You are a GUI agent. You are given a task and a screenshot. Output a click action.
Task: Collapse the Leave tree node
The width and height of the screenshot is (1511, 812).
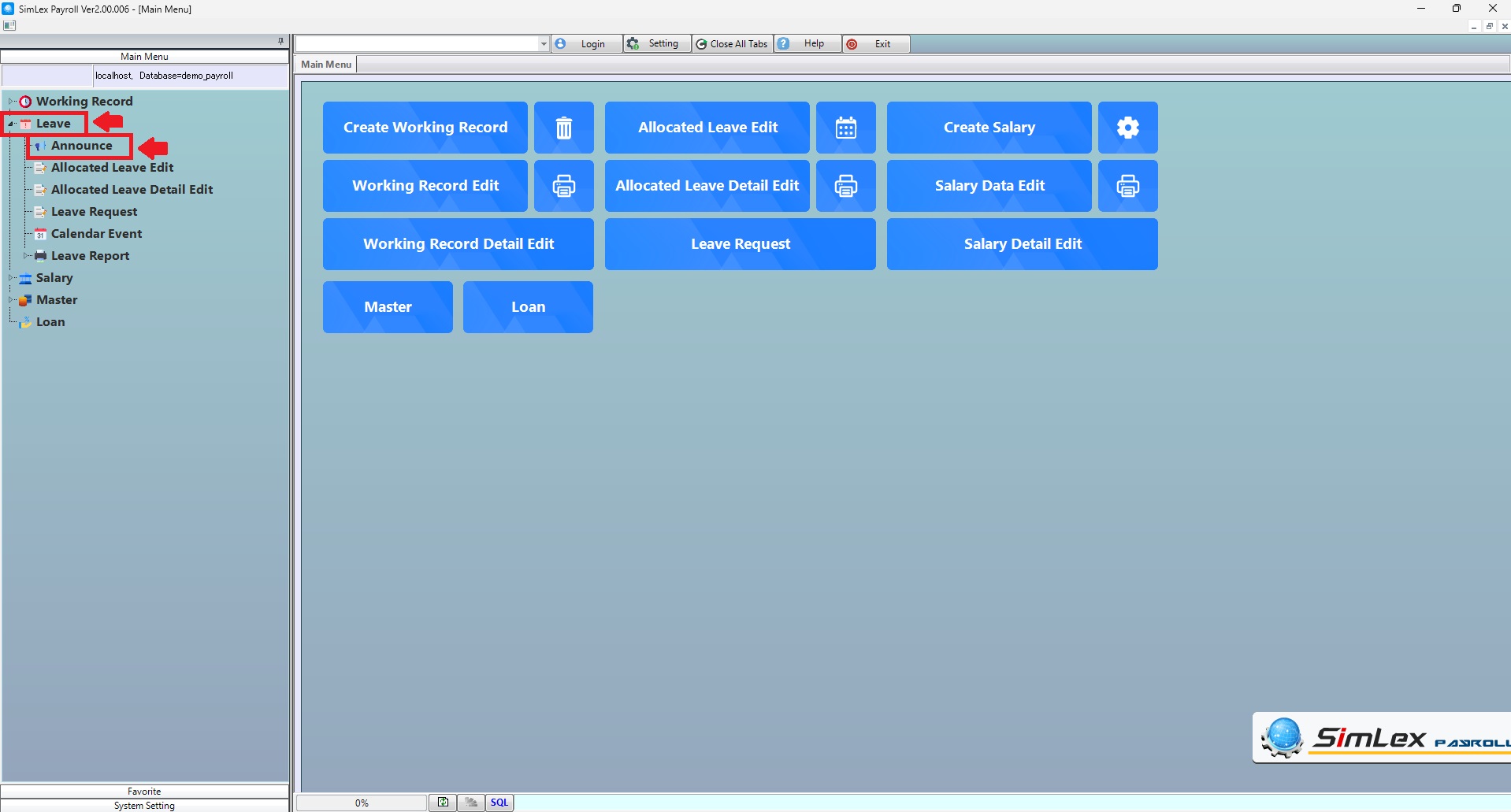click(x=10, y=124)
